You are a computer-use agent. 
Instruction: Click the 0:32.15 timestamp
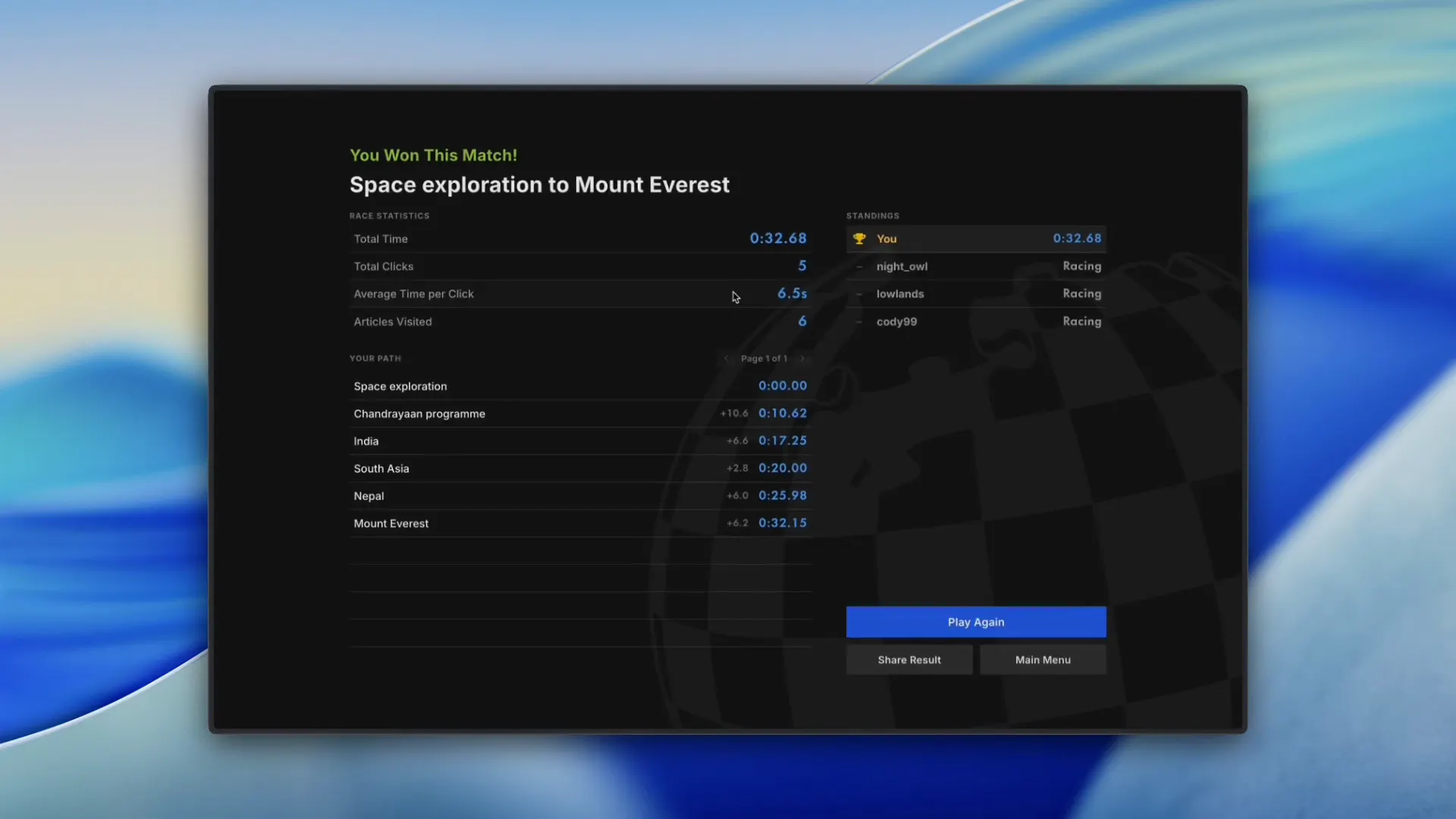coord(783,522)
